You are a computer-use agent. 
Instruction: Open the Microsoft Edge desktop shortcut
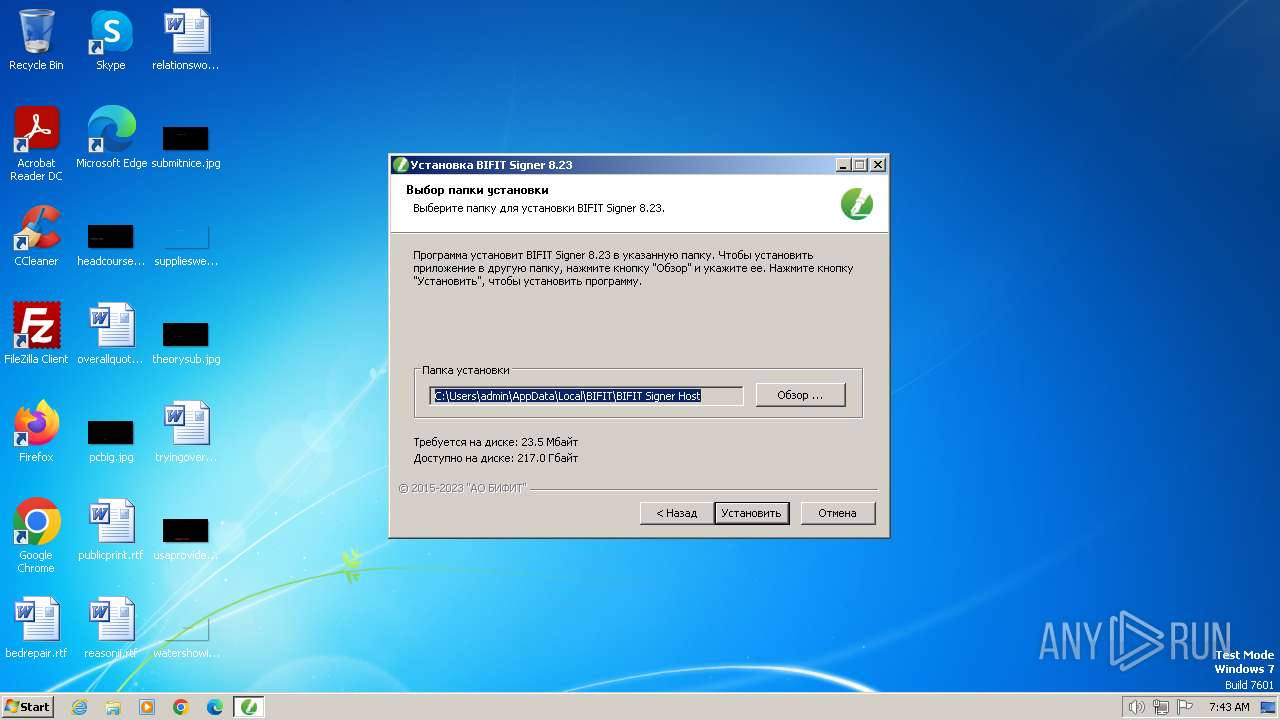pyautogui.click(x=111, y=137)
